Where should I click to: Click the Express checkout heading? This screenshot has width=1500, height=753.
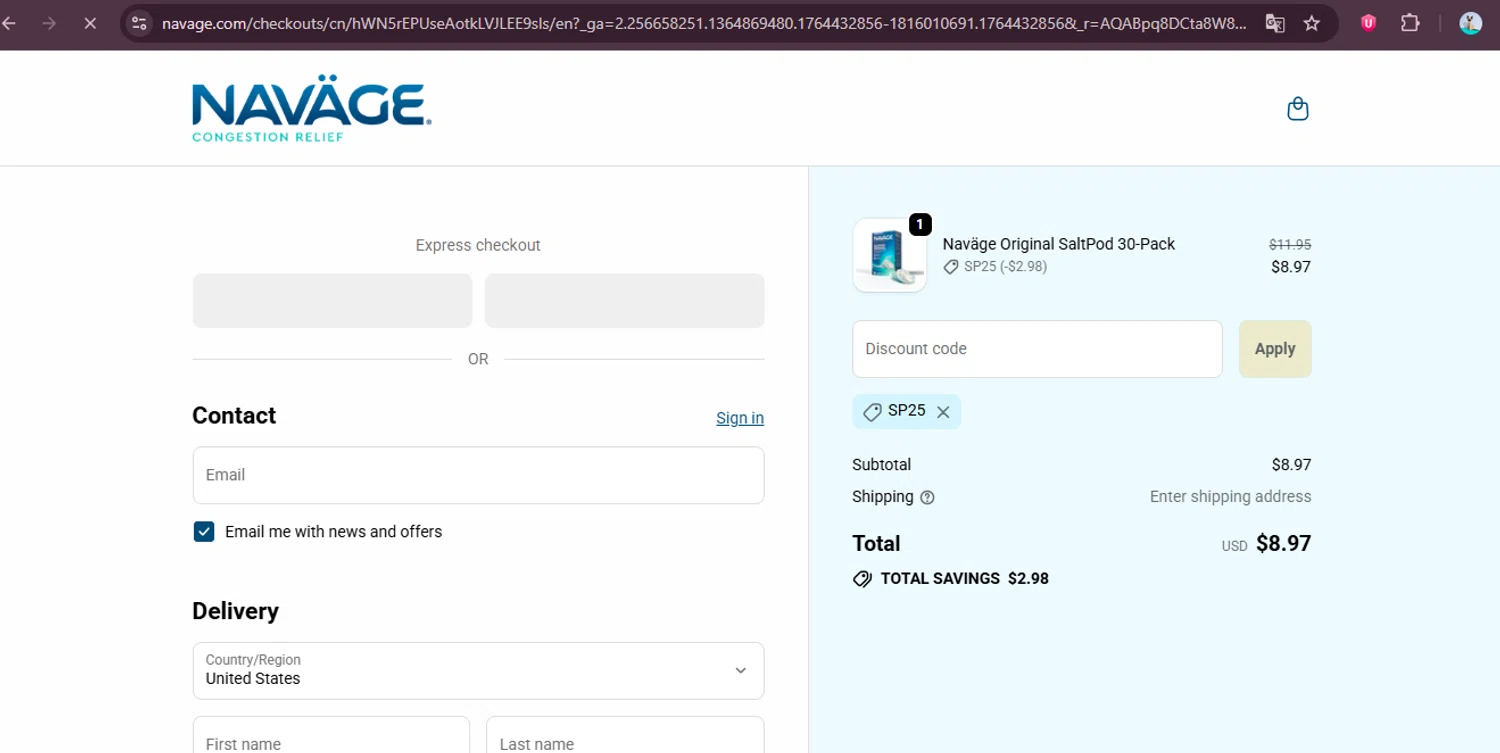[478, 246]
